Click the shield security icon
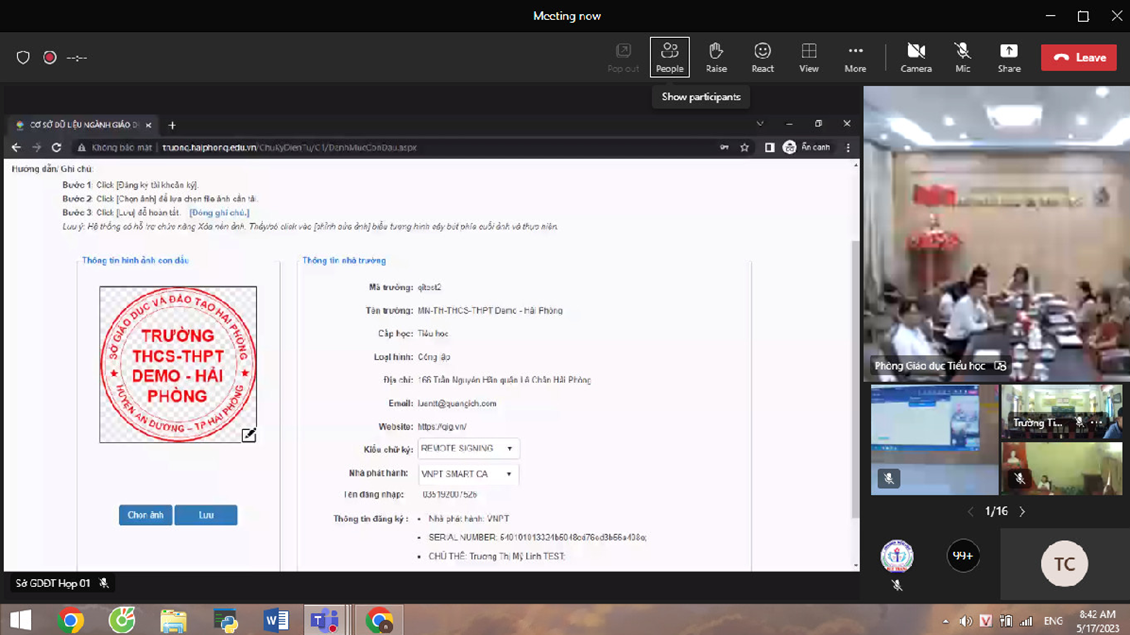This screenshot has width=1130, height=635. point(23,58)
